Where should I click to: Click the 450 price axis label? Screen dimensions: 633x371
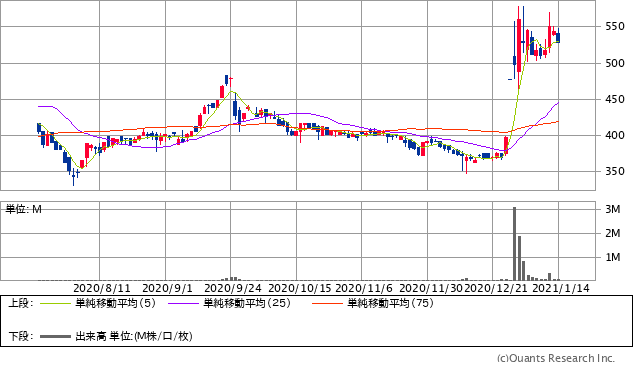615,99
